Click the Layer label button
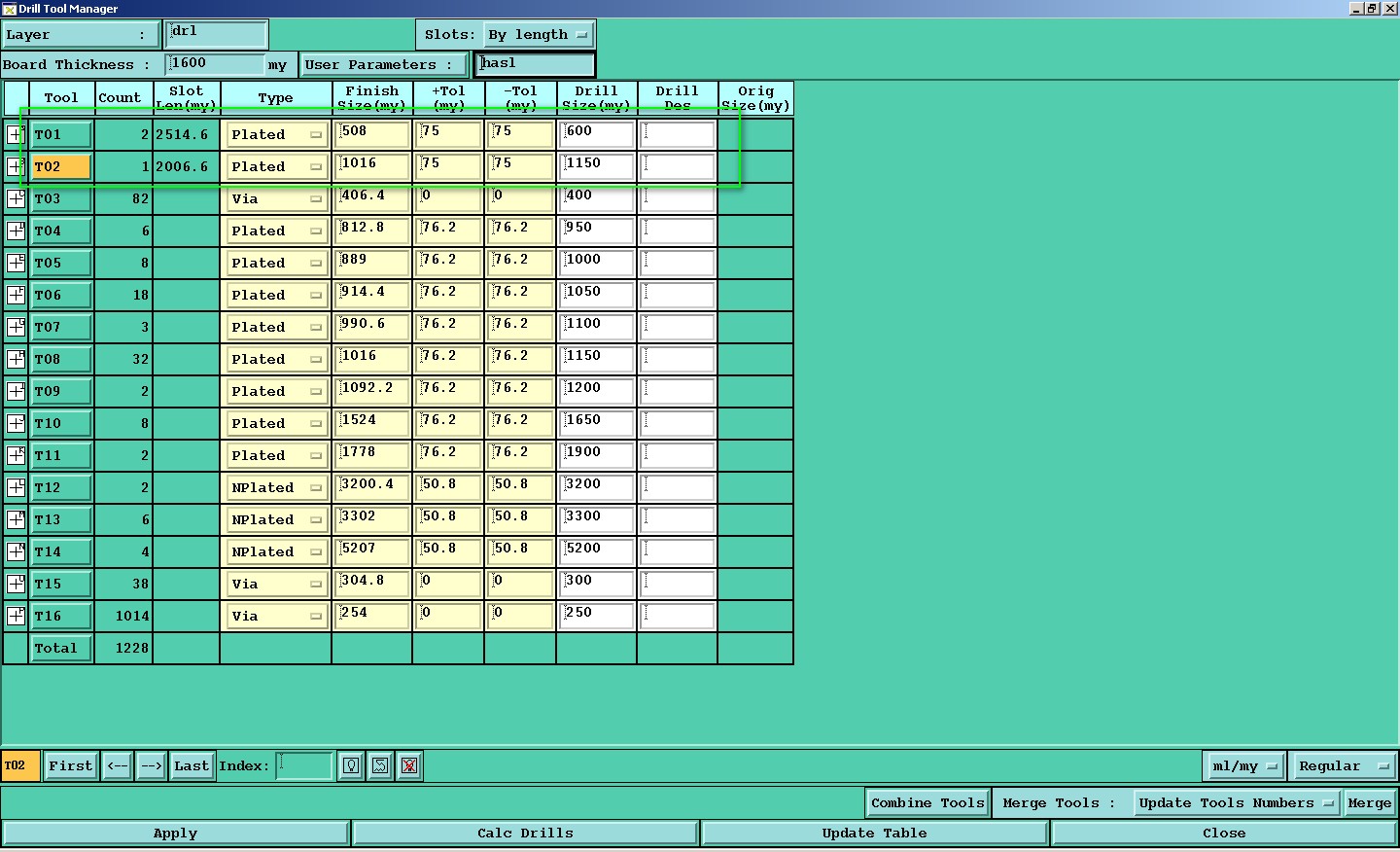The width and height of the screenshot is (1400, 852). point(80,34)
